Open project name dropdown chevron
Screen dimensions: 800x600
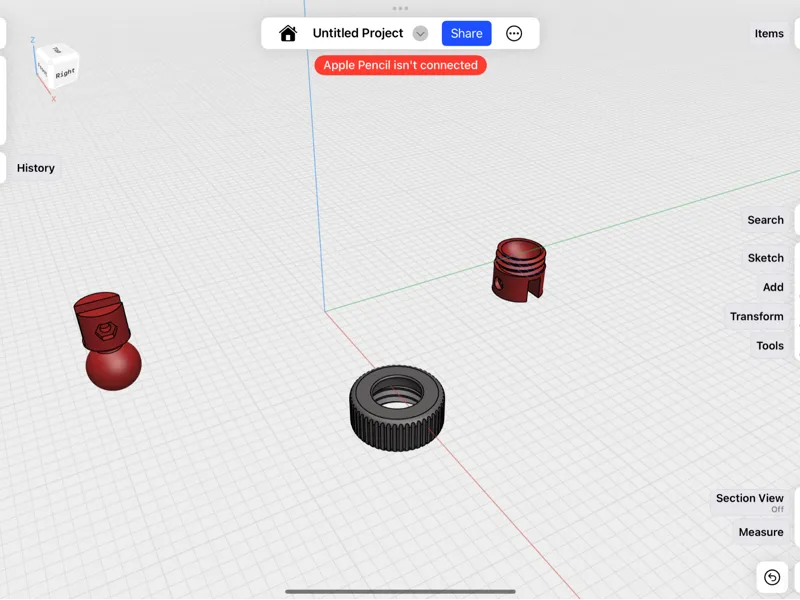click(x=420, y=34)
